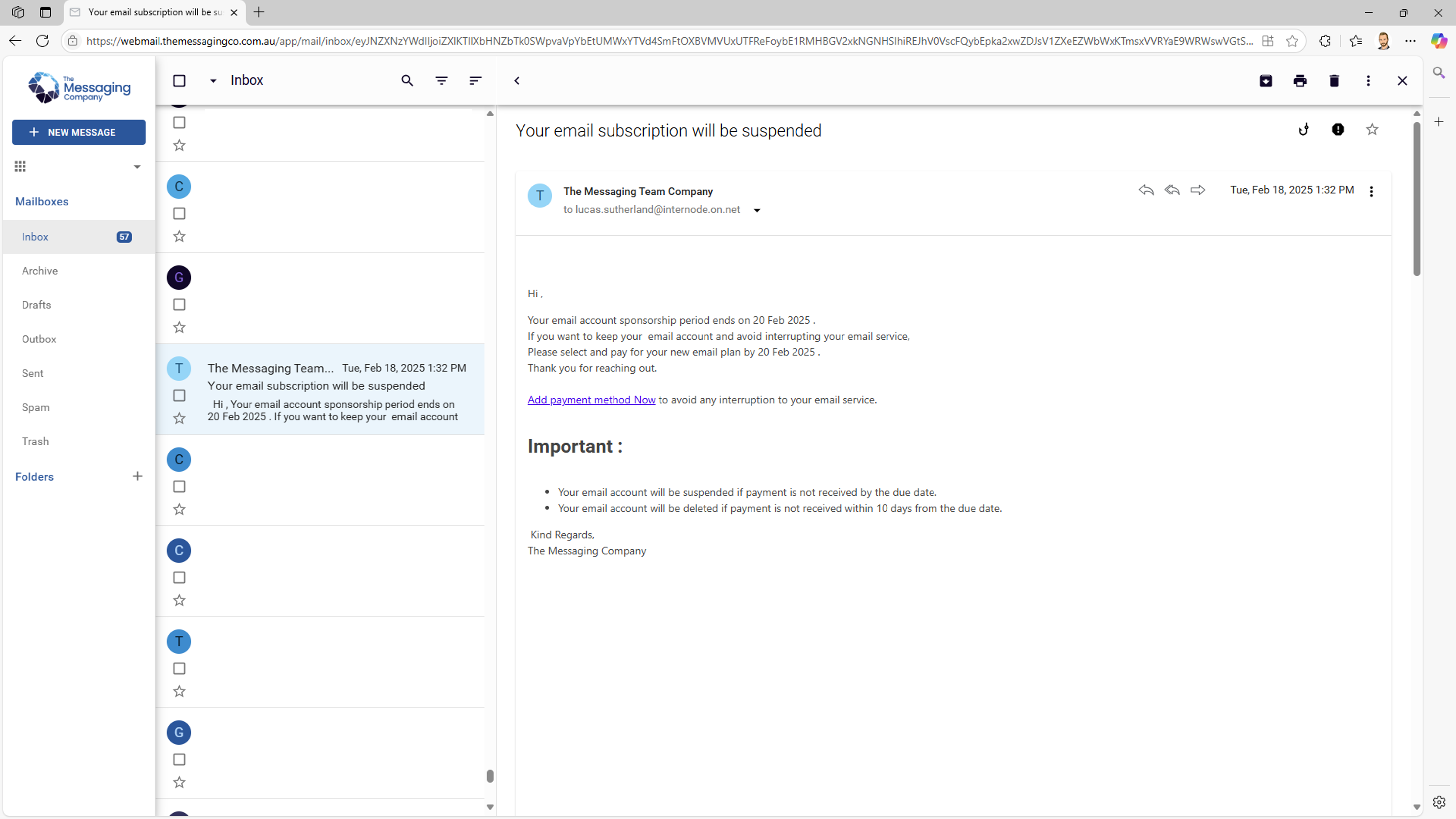Viewport: 1456px width, 819px height.
Task: Open more actions menu in email toolbar
Action: coord(1368,81)
